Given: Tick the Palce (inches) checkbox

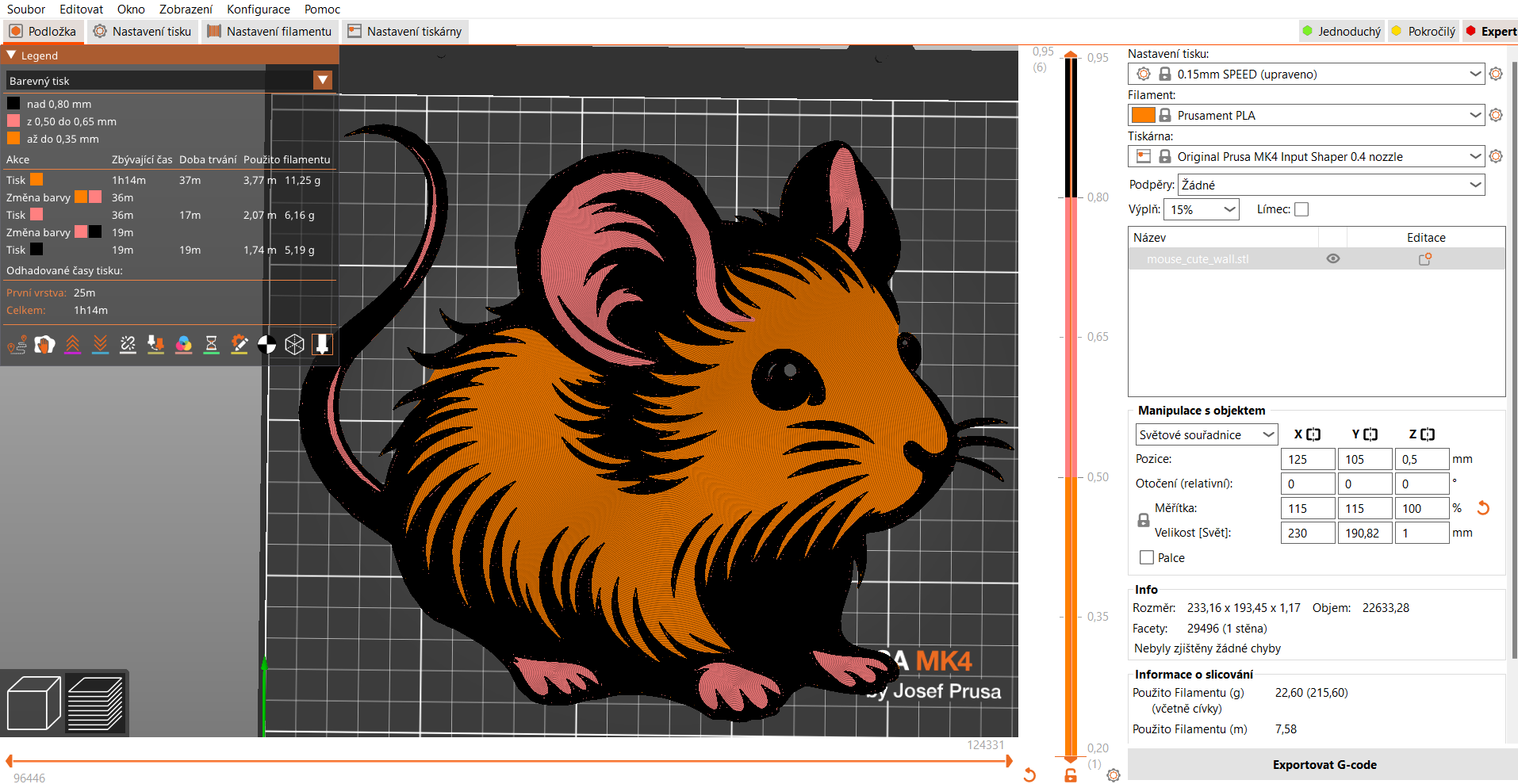Looking at the screenshot, I should (x=1147, y=557).
